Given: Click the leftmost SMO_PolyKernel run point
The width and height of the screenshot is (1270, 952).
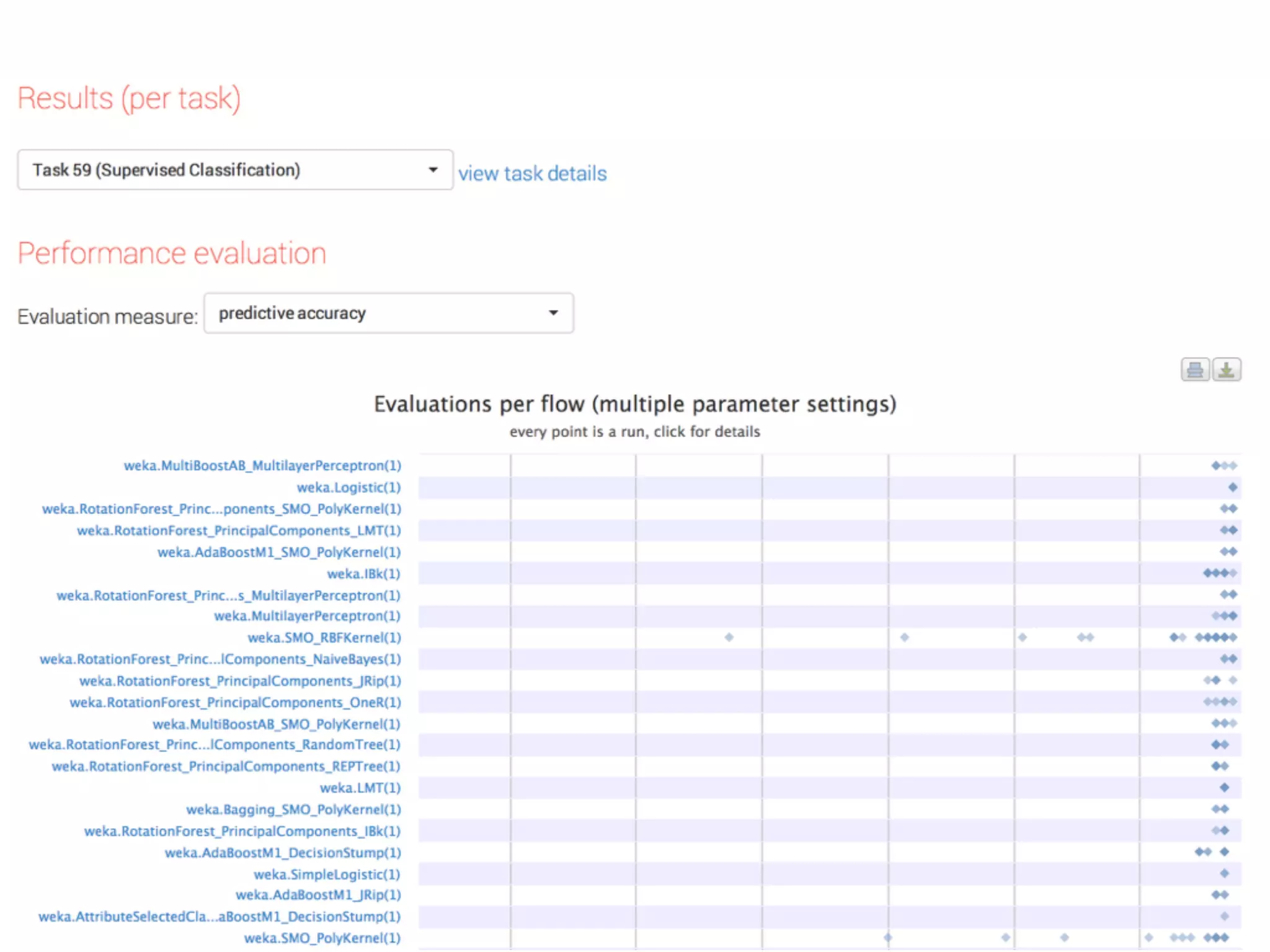Looking at the screenshot, I should point(888,938).
